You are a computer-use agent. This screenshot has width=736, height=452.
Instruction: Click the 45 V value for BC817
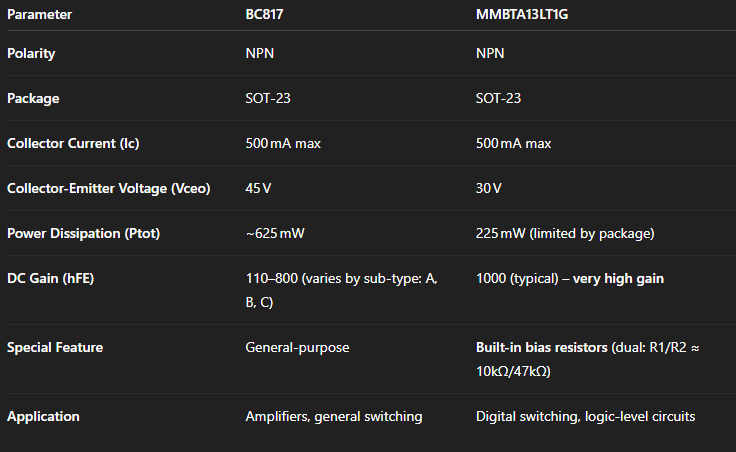(x=258, y=188)
